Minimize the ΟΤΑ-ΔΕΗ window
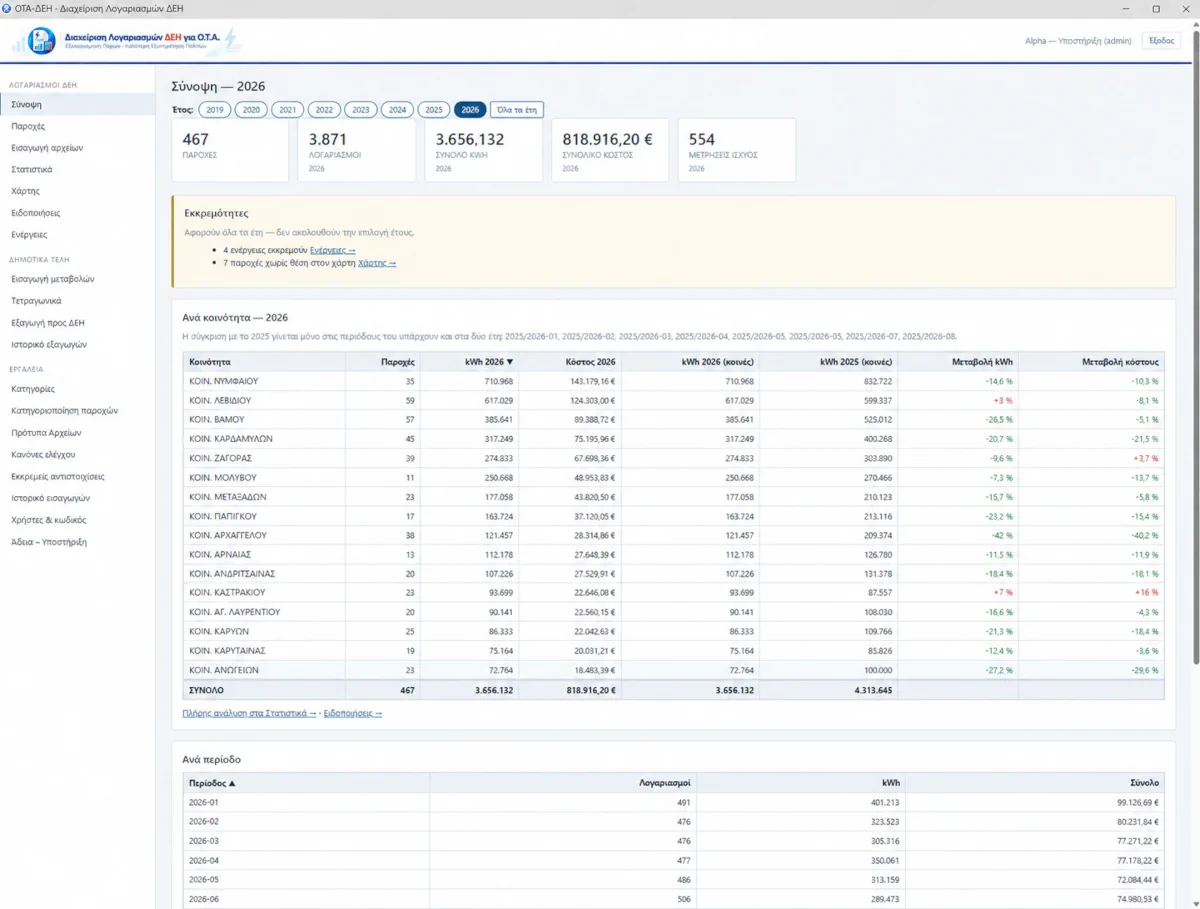 [x=1128, y=8]
